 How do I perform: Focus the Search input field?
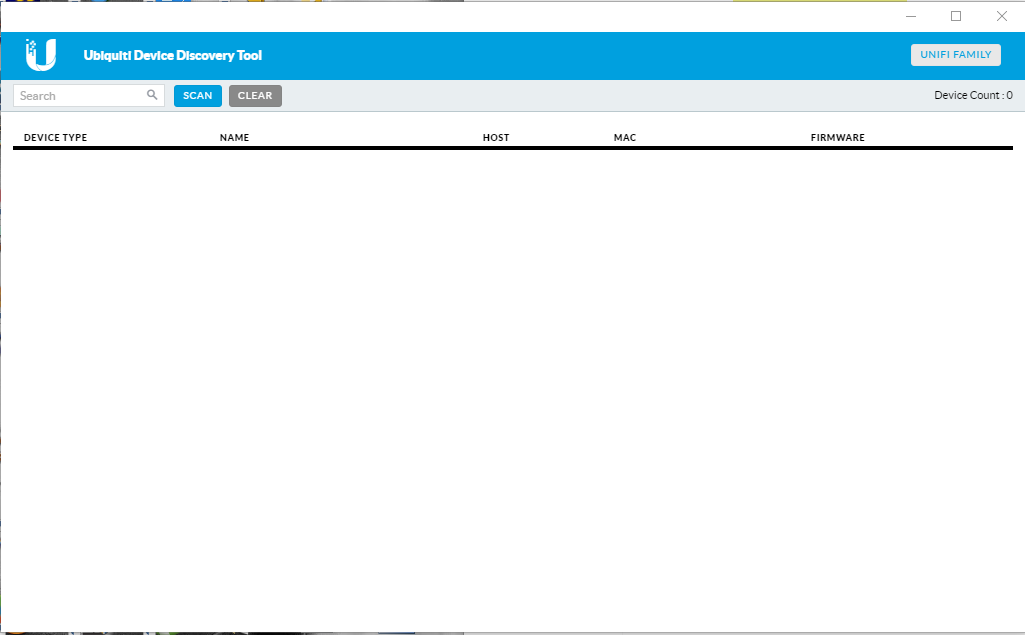89,95
